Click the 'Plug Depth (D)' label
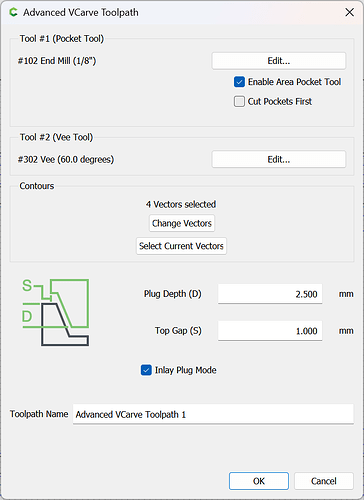 (x=173, y=294)
